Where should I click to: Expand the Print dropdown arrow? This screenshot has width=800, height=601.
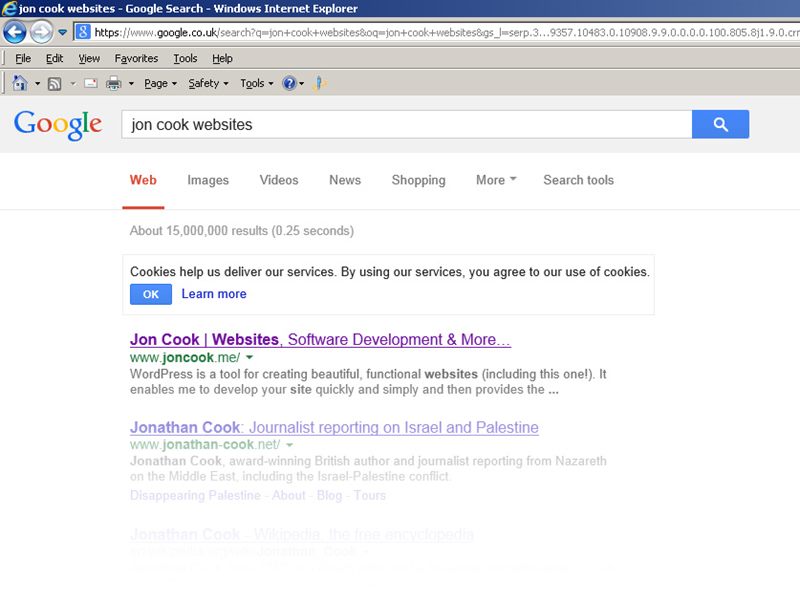coord(131,83)
